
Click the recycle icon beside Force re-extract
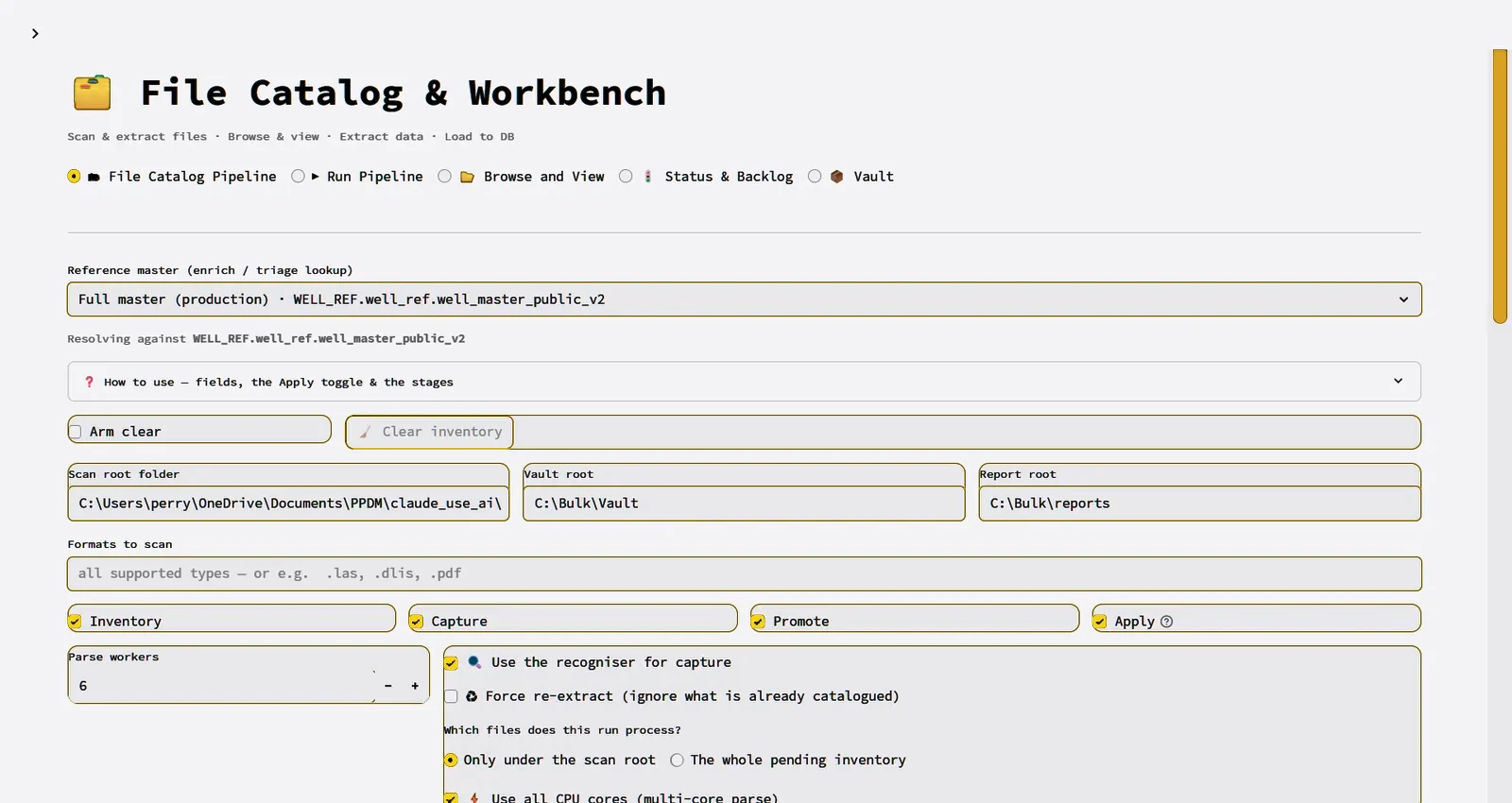click(472, 696)
